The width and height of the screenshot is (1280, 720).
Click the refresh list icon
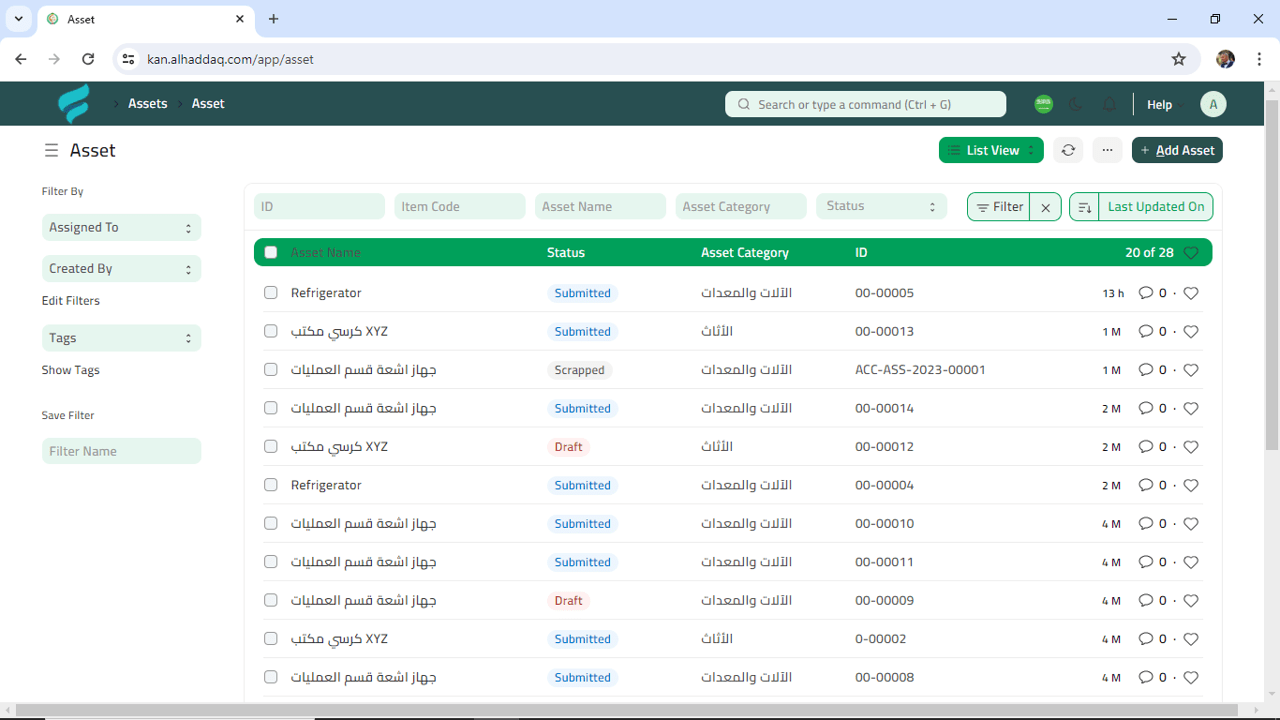[1068, 150]
